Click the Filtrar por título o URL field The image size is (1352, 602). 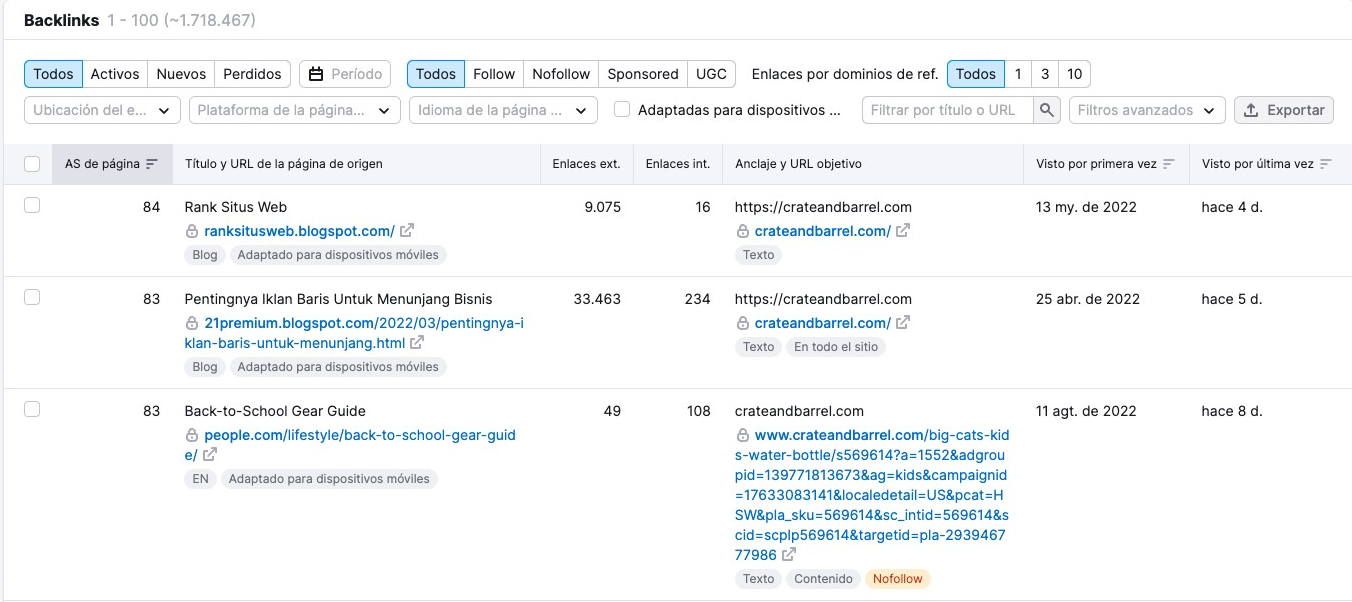pyautogui.click(x=948, y=110)
